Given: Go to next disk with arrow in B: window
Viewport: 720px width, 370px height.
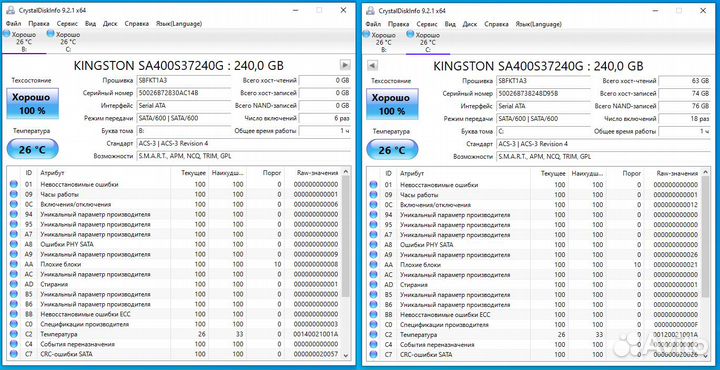Looking at the screenshot, I should [x=345, y=65].
